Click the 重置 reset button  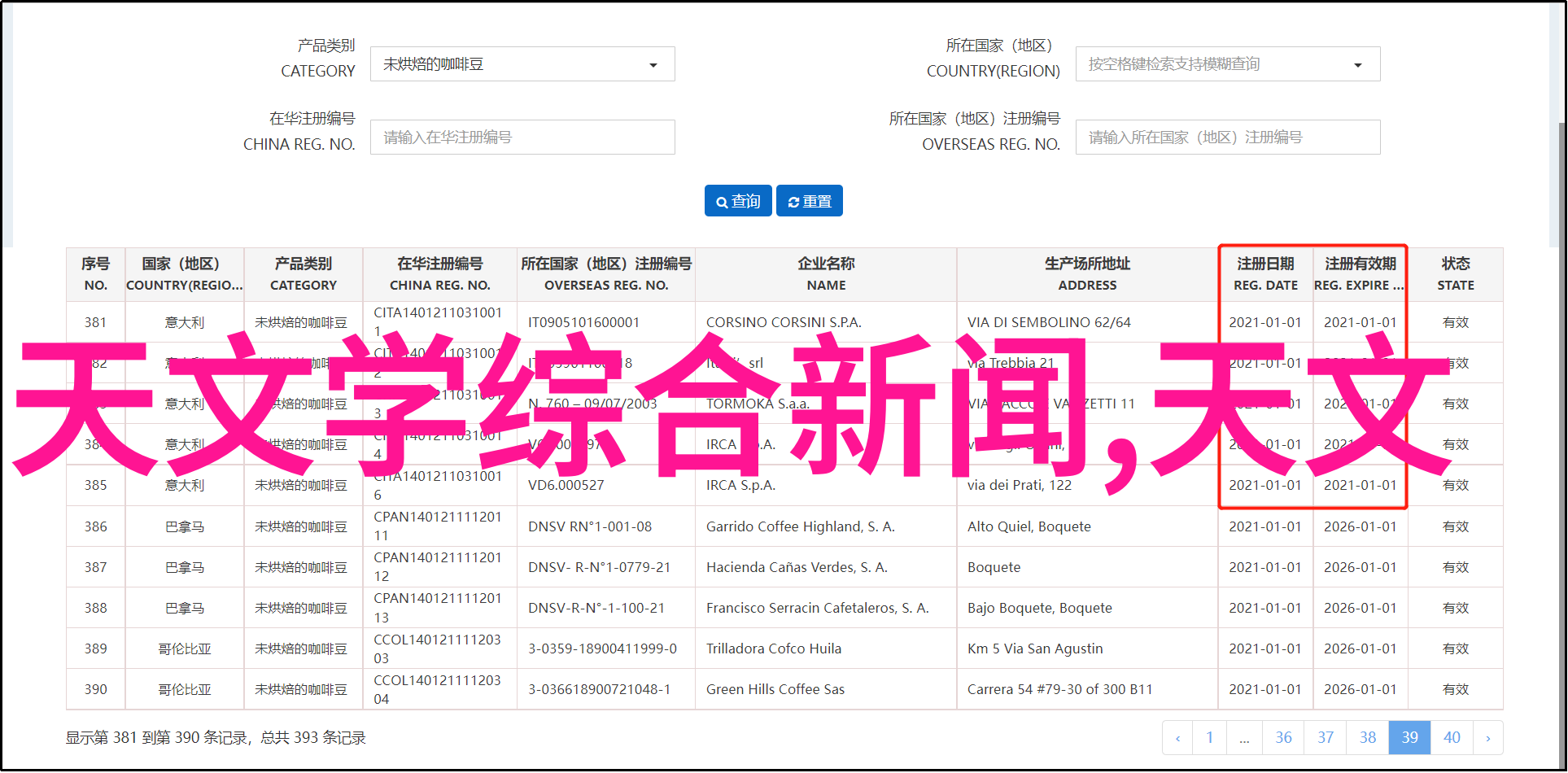[x=810, y=201]
